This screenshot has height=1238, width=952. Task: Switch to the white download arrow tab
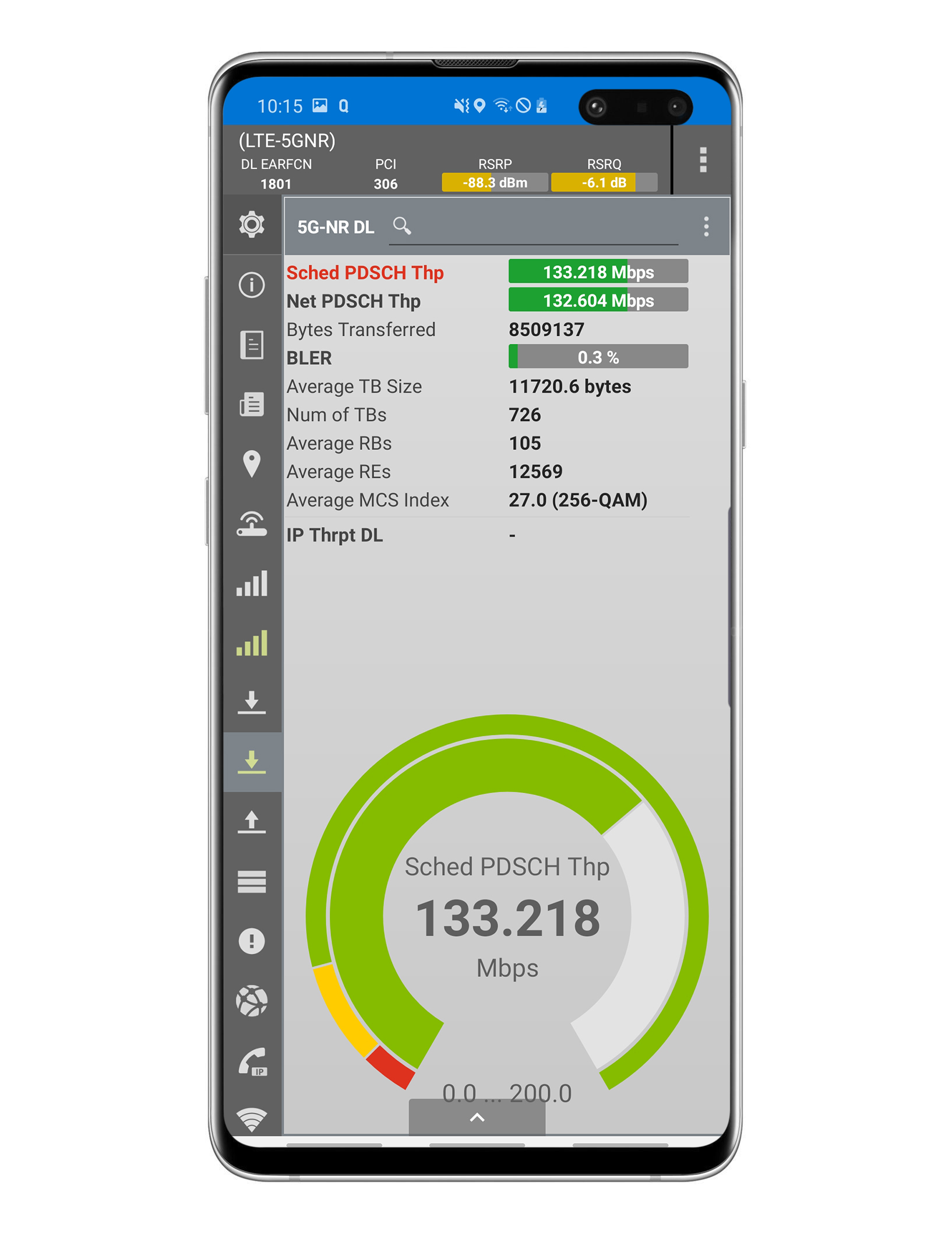click(252, 702)
